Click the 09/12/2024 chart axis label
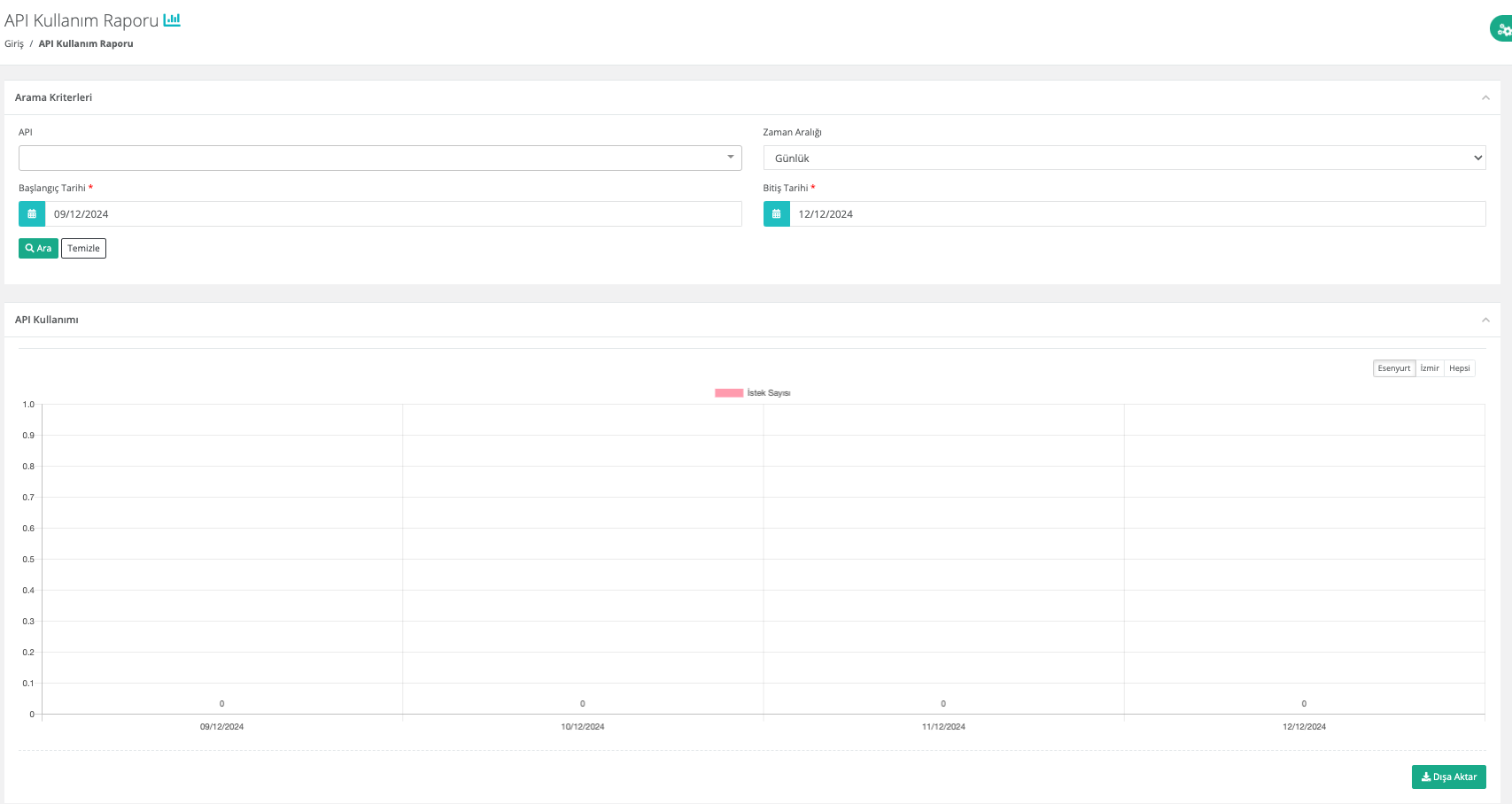This screenshot has width=1512, height=804. point(221,726)
